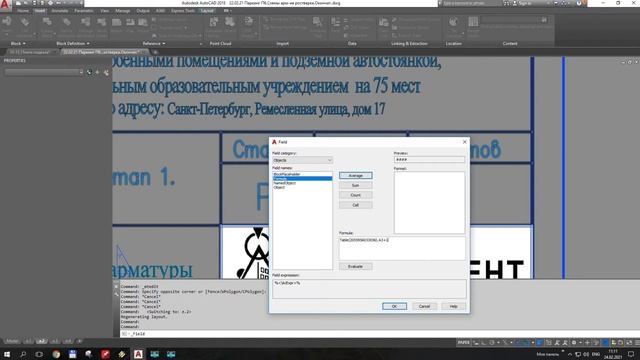
Task: Click Quick Select icon in Properties panel
Action: 107,72
